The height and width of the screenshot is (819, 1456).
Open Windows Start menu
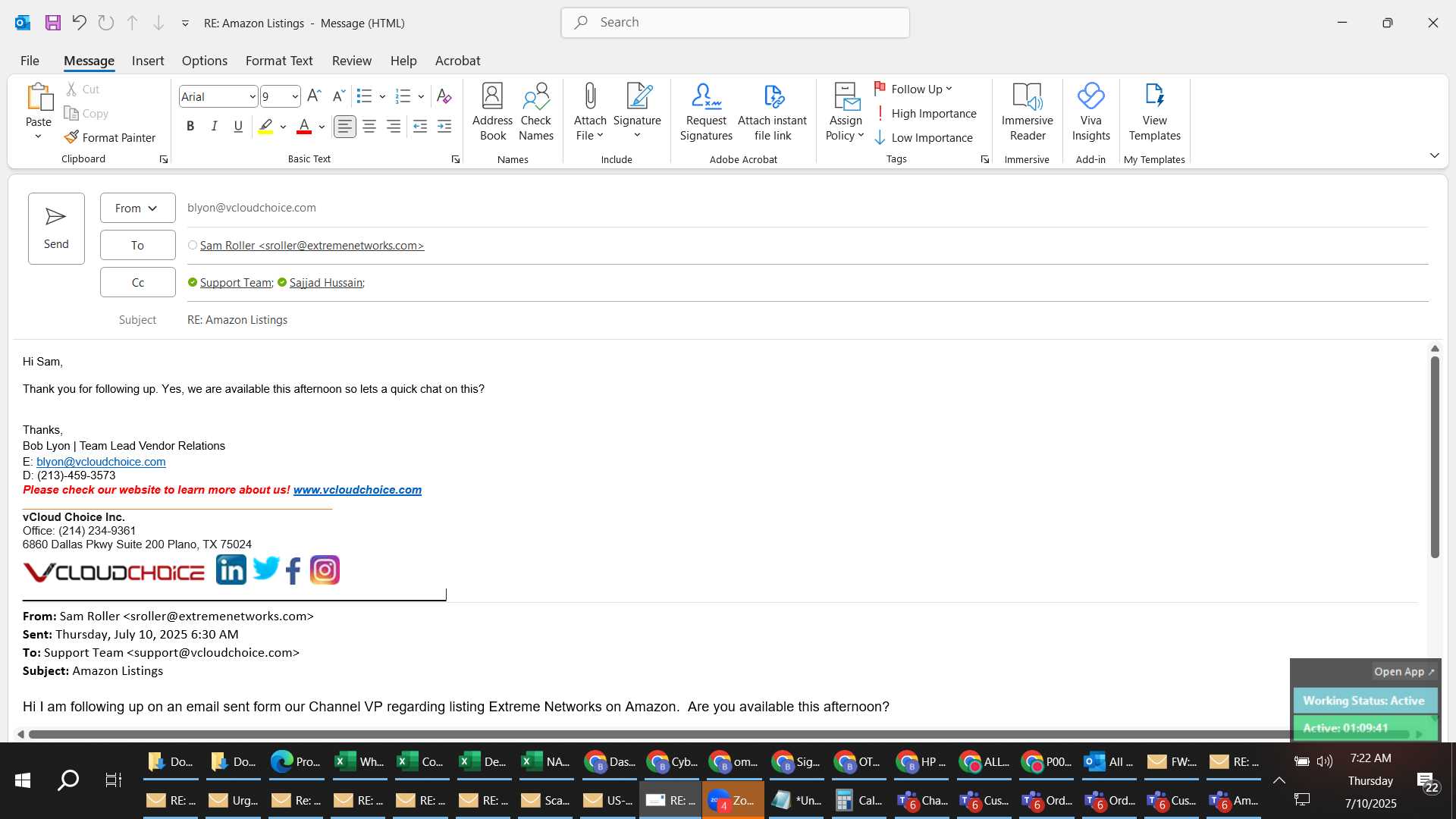click(x=23, y=780)
